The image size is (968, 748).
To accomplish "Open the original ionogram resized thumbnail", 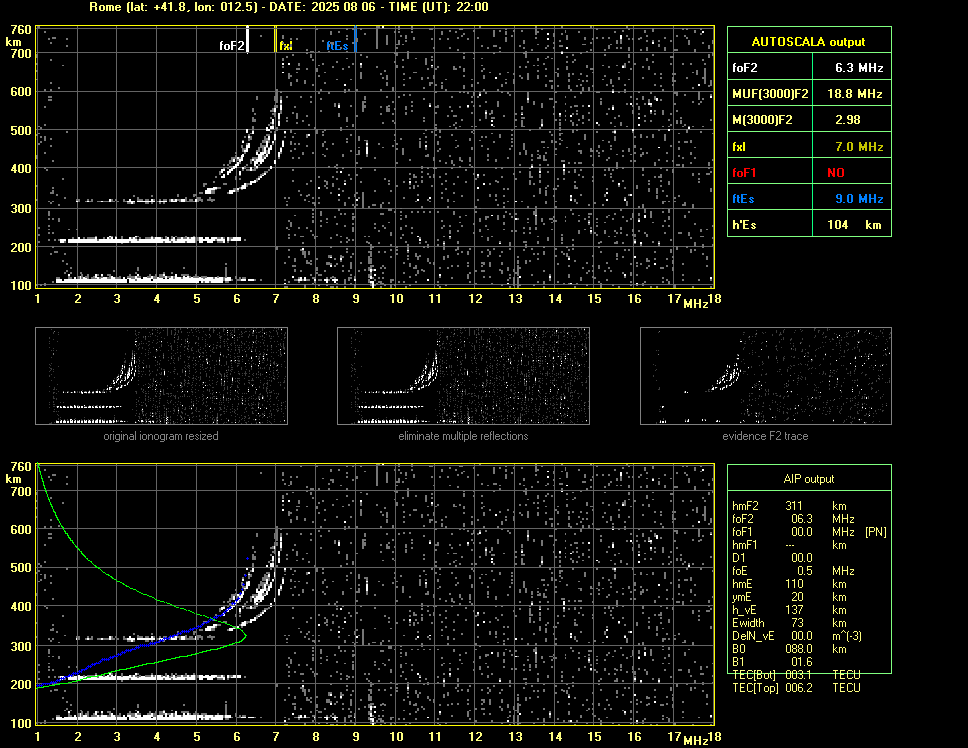I will pos(161,376).
